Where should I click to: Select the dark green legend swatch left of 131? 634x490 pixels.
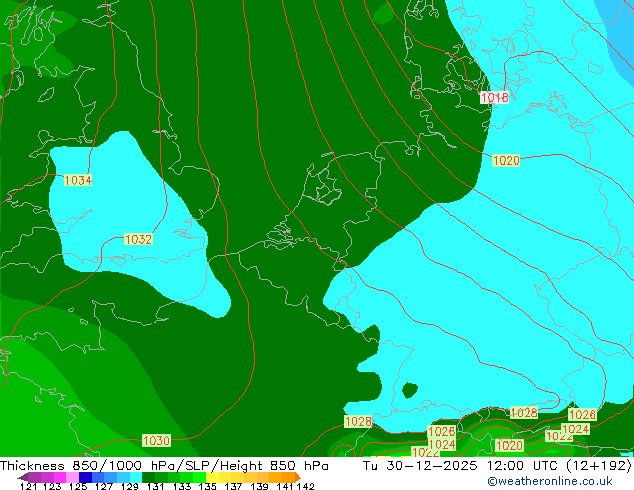(x=148, y=477)
